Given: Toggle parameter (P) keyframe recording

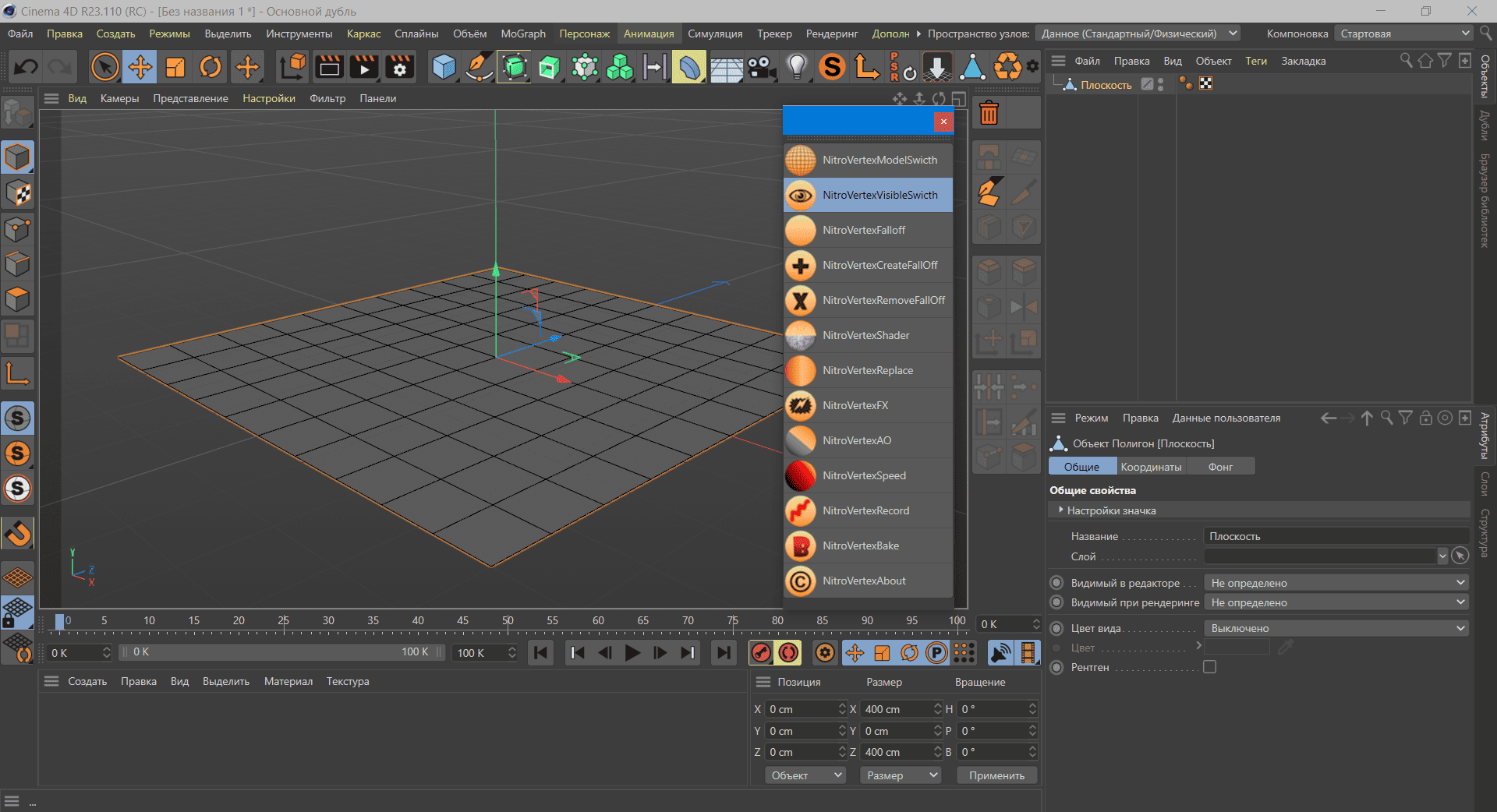Looking at the screenshot, I should click(x=936, y=653).
